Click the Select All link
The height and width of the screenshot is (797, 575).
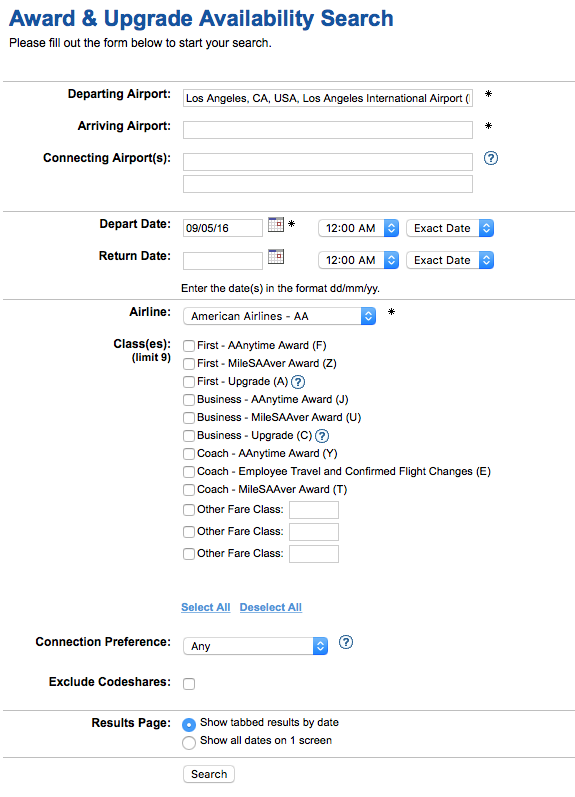(x=206, y=607)
